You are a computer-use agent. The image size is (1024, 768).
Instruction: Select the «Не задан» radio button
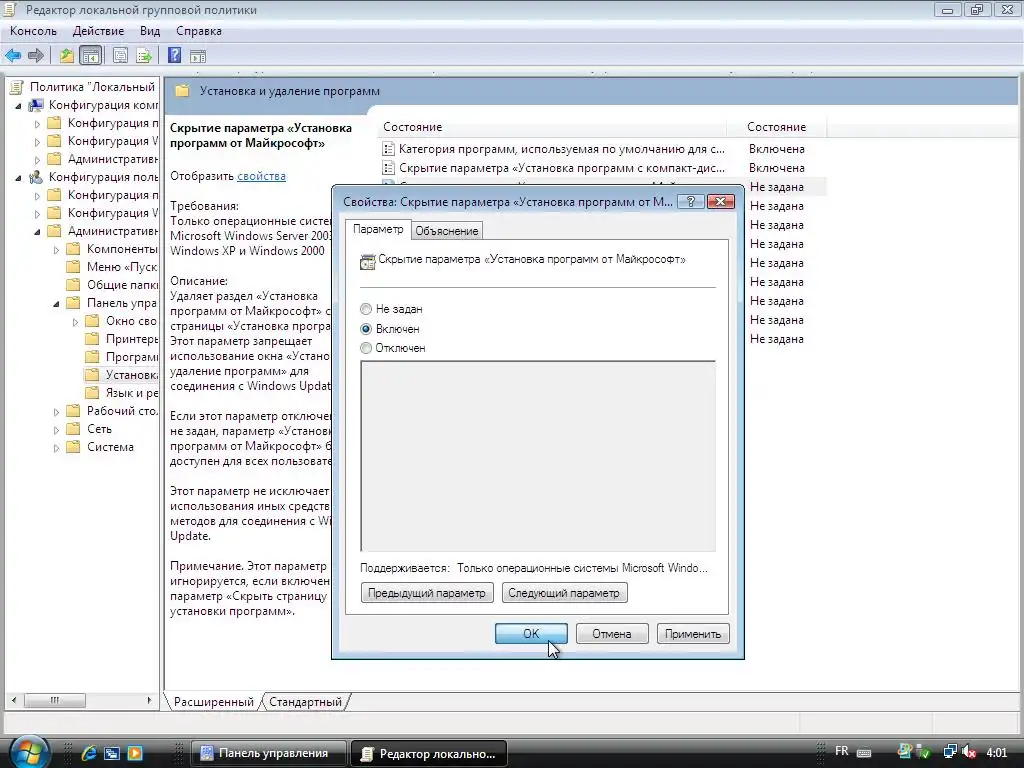366,309
